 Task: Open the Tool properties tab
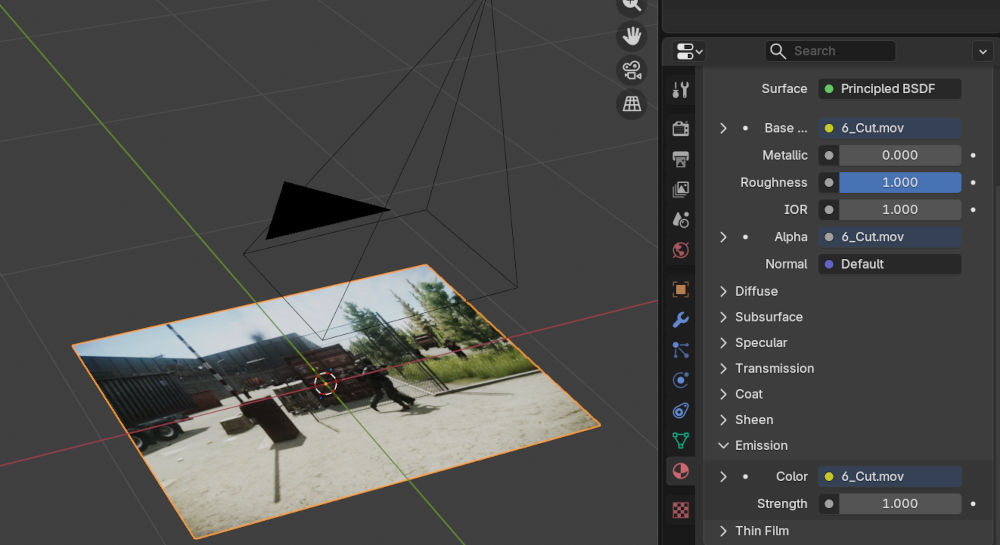pos(681,90)
